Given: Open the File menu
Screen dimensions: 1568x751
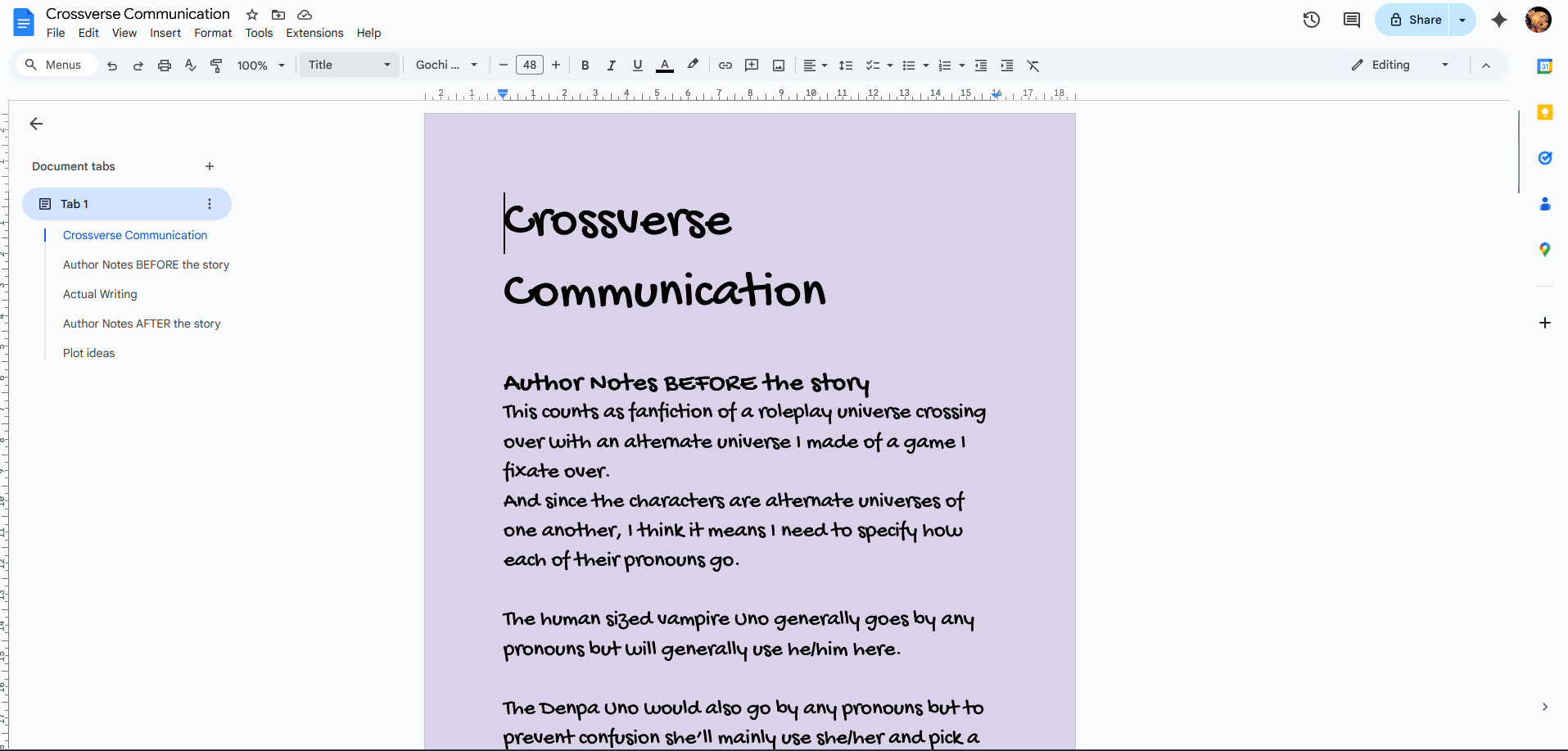Looking at the screenshot, I should (x=56, y=33).
